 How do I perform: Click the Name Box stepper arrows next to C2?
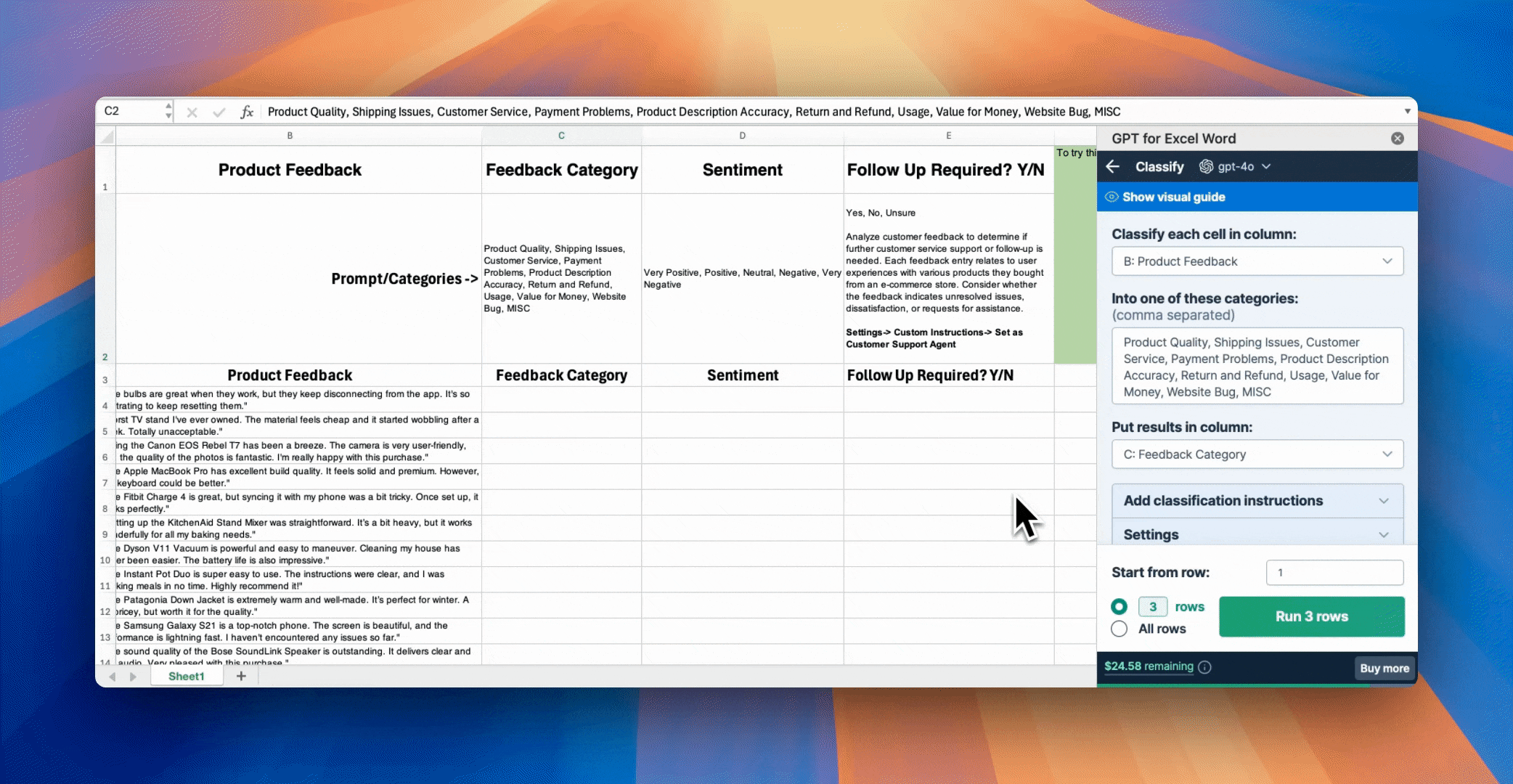pos(168,111)
